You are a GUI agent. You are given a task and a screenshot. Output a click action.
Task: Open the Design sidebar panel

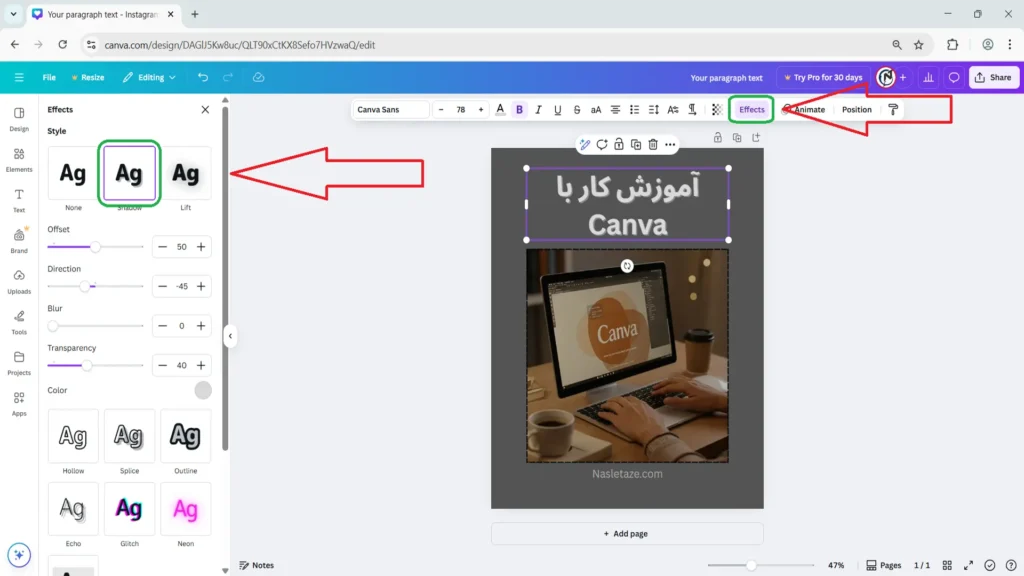[x=19, y=120]
